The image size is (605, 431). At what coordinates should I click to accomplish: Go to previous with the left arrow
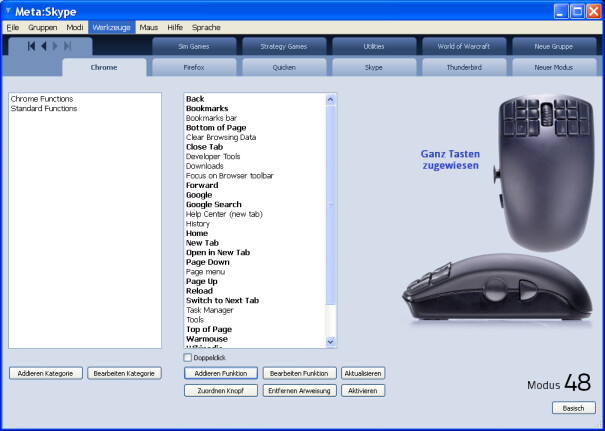tap(44, 46)
